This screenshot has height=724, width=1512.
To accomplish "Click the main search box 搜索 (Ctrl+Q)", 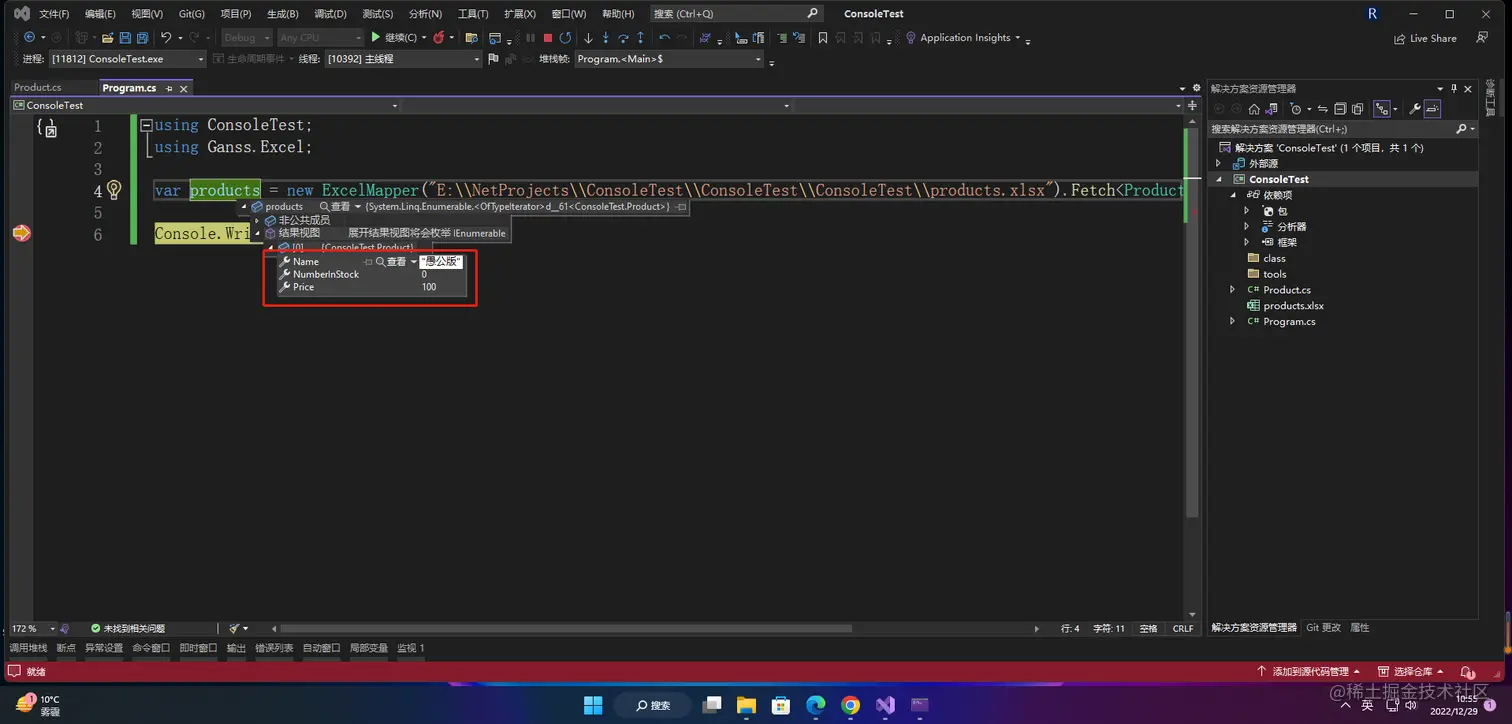I will (x=736, y=14).
